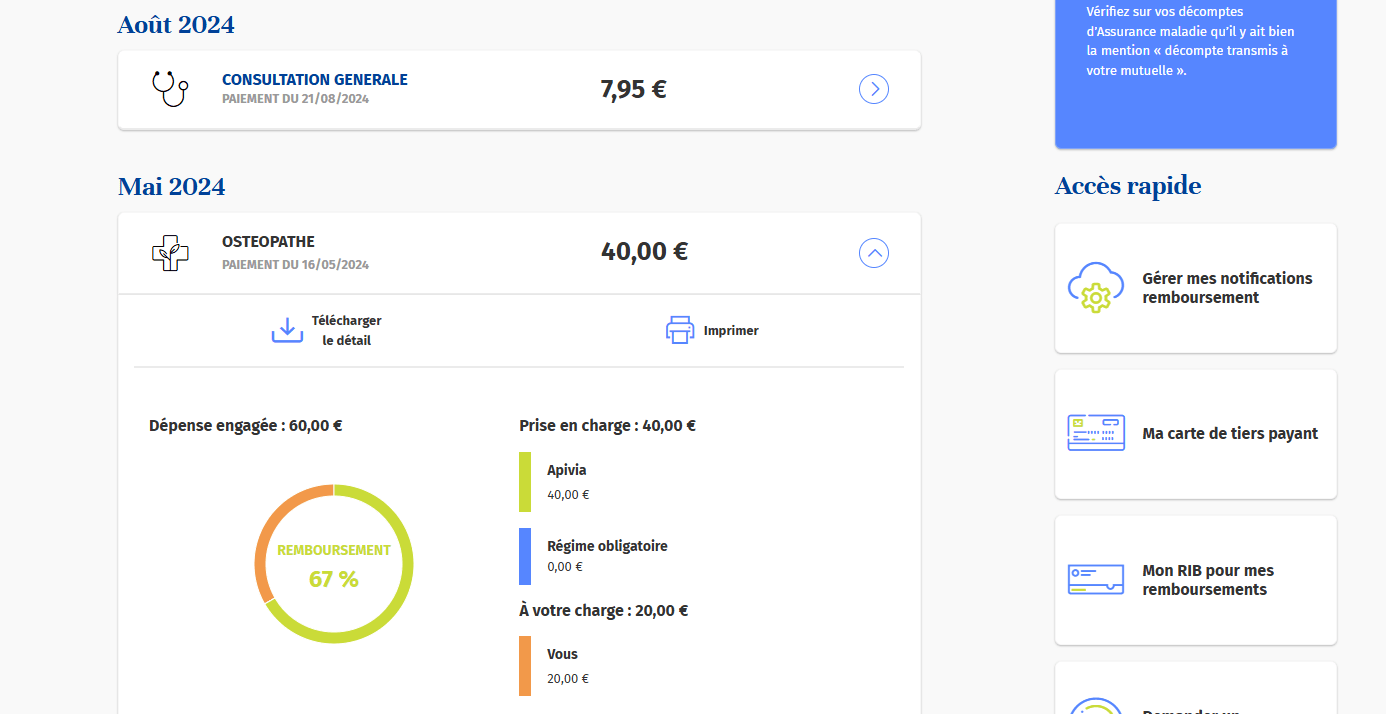This screenshot has height=714, width=1386.
Task: Click the OSTEOPATHE title
Action: pos(268,242)
